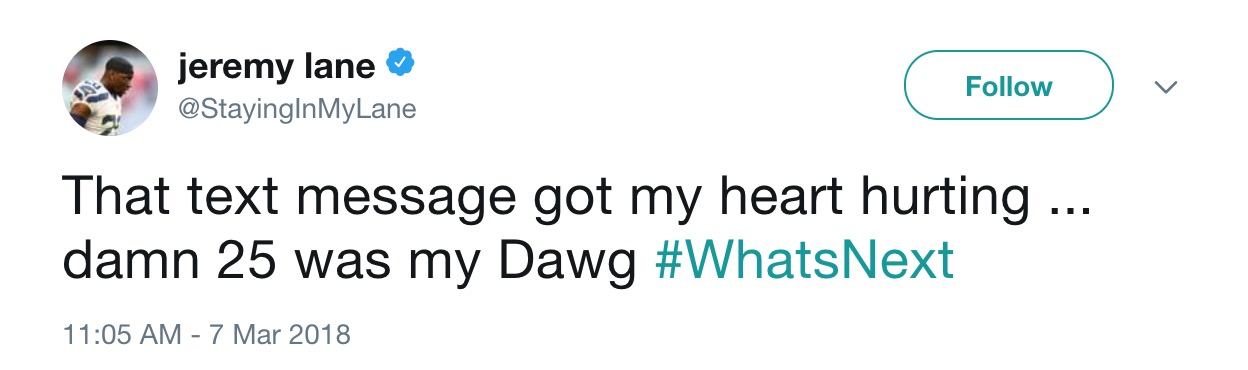Open the #WhatsNext hashtag
This screenshot has height=370, width=1248.
click(804, 261)
